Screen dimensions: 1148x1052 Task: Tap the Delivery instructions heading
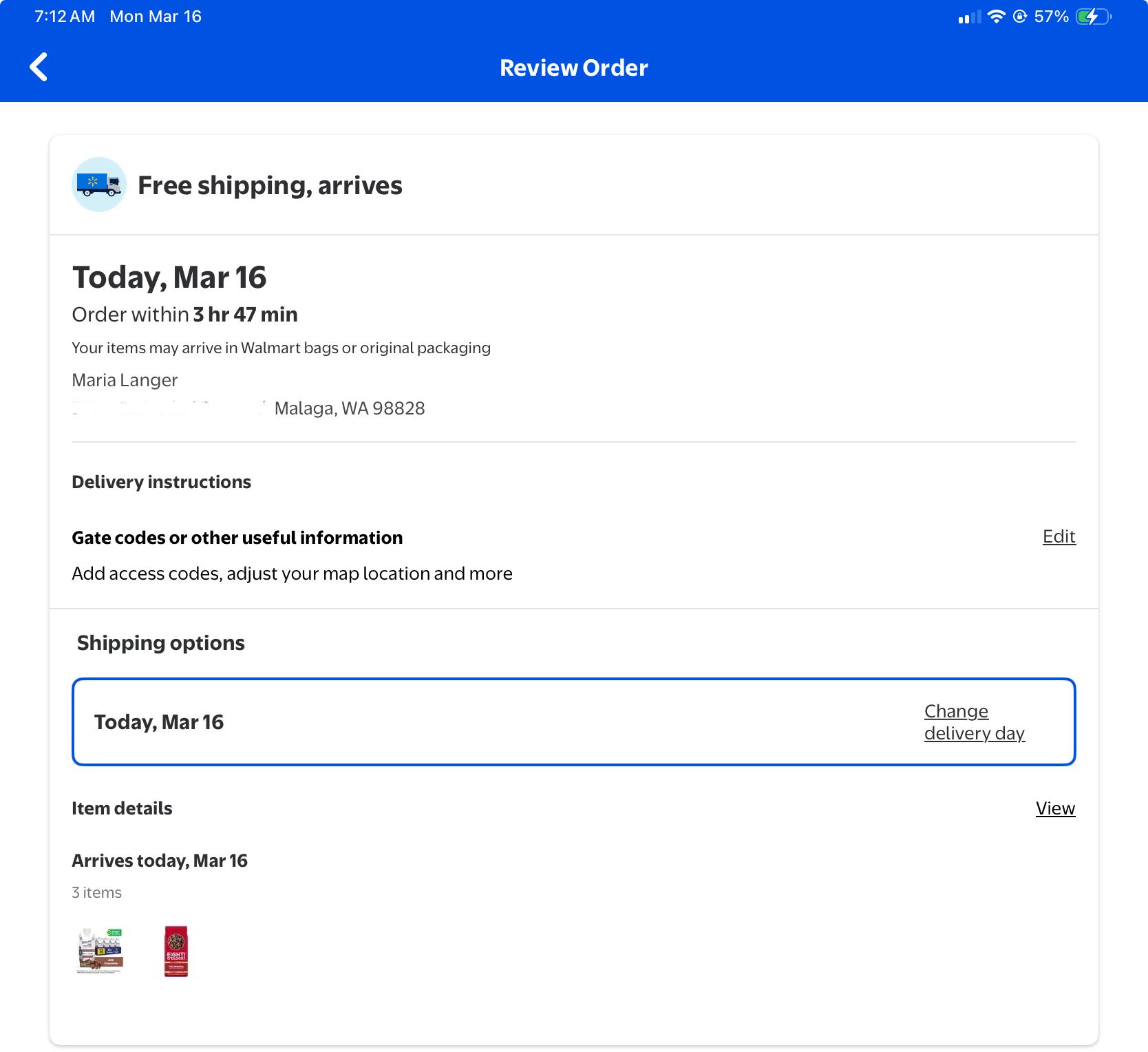(x=161, y=482)
